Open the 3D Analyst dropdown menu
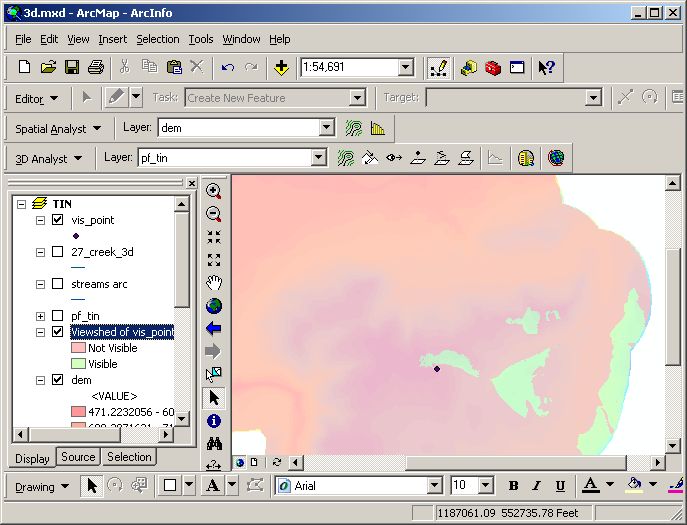The height and width of the screenshot is (525, 687). [x=48, y=159]
